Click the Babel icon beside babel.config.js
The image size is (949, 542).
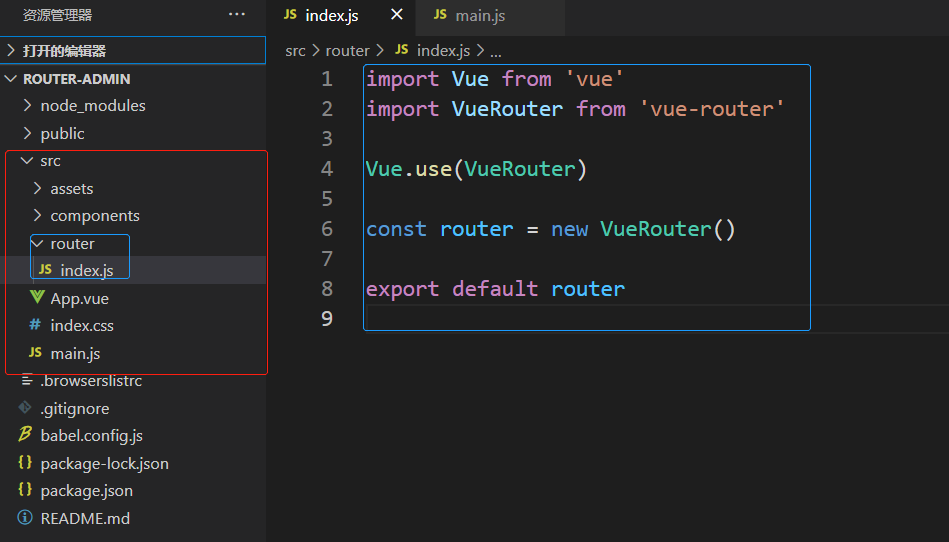25,435
